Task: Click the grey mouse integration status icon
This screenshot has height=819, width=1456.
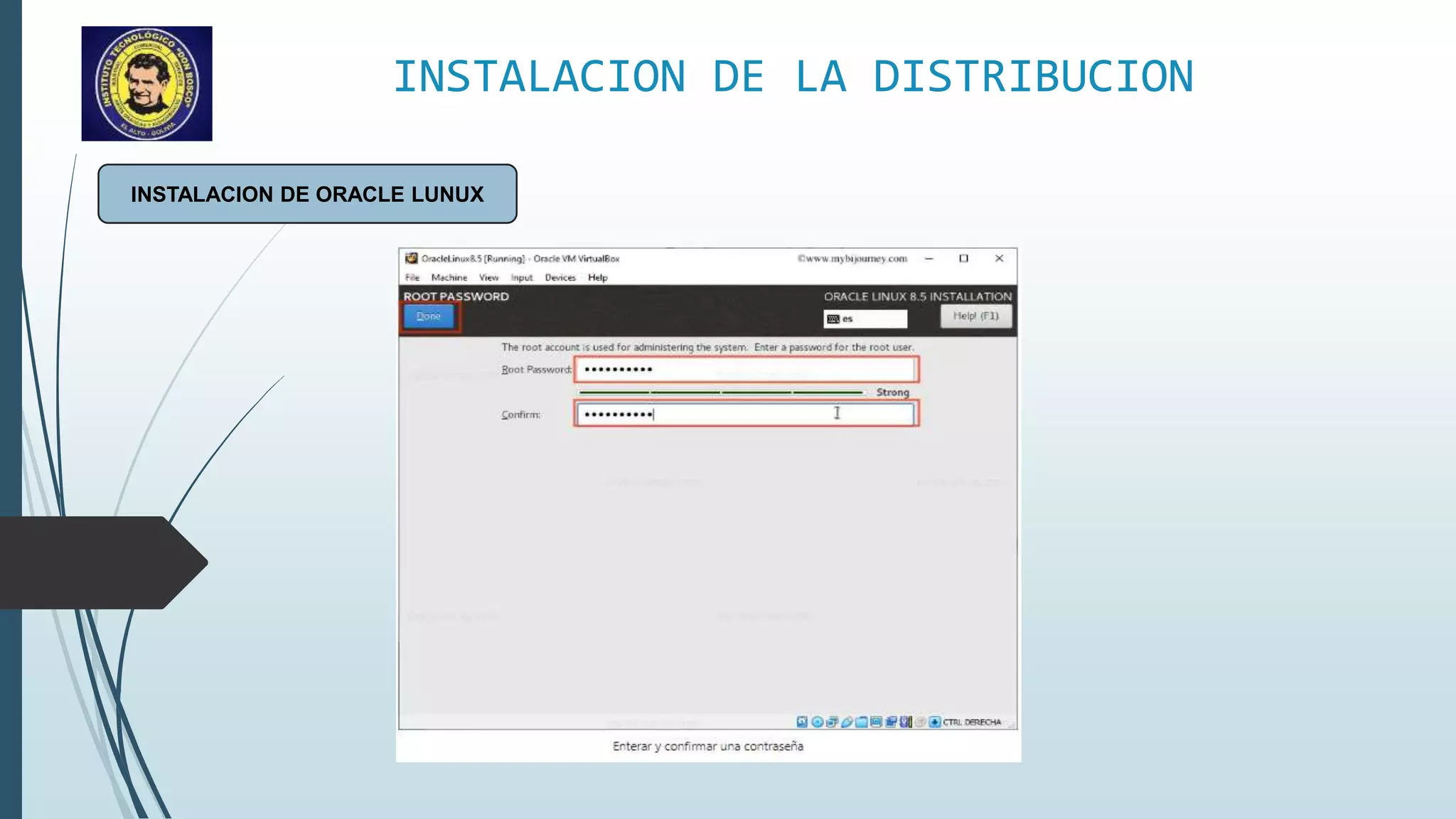Action: coord(920,722)
